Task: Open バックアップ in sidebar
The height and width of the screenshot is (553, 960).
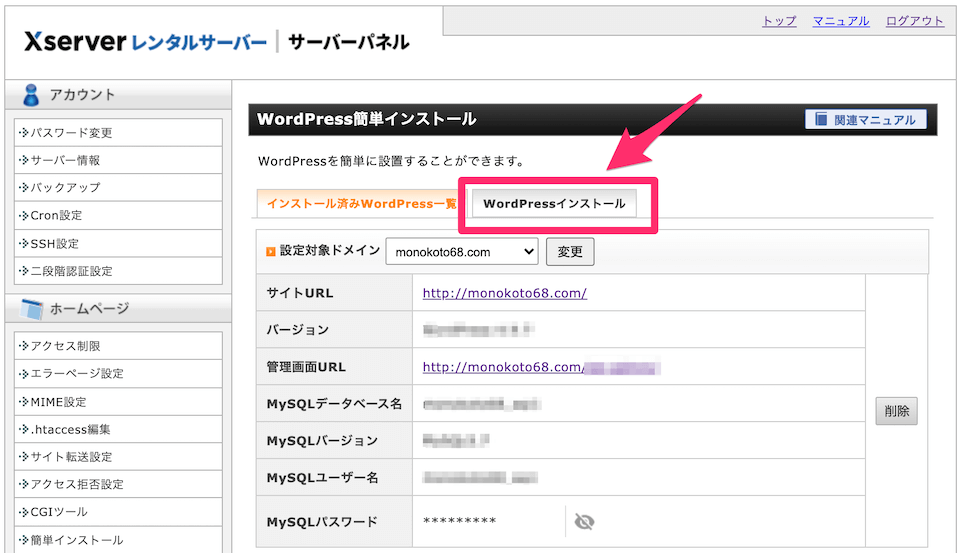Action: pos(118,187)
